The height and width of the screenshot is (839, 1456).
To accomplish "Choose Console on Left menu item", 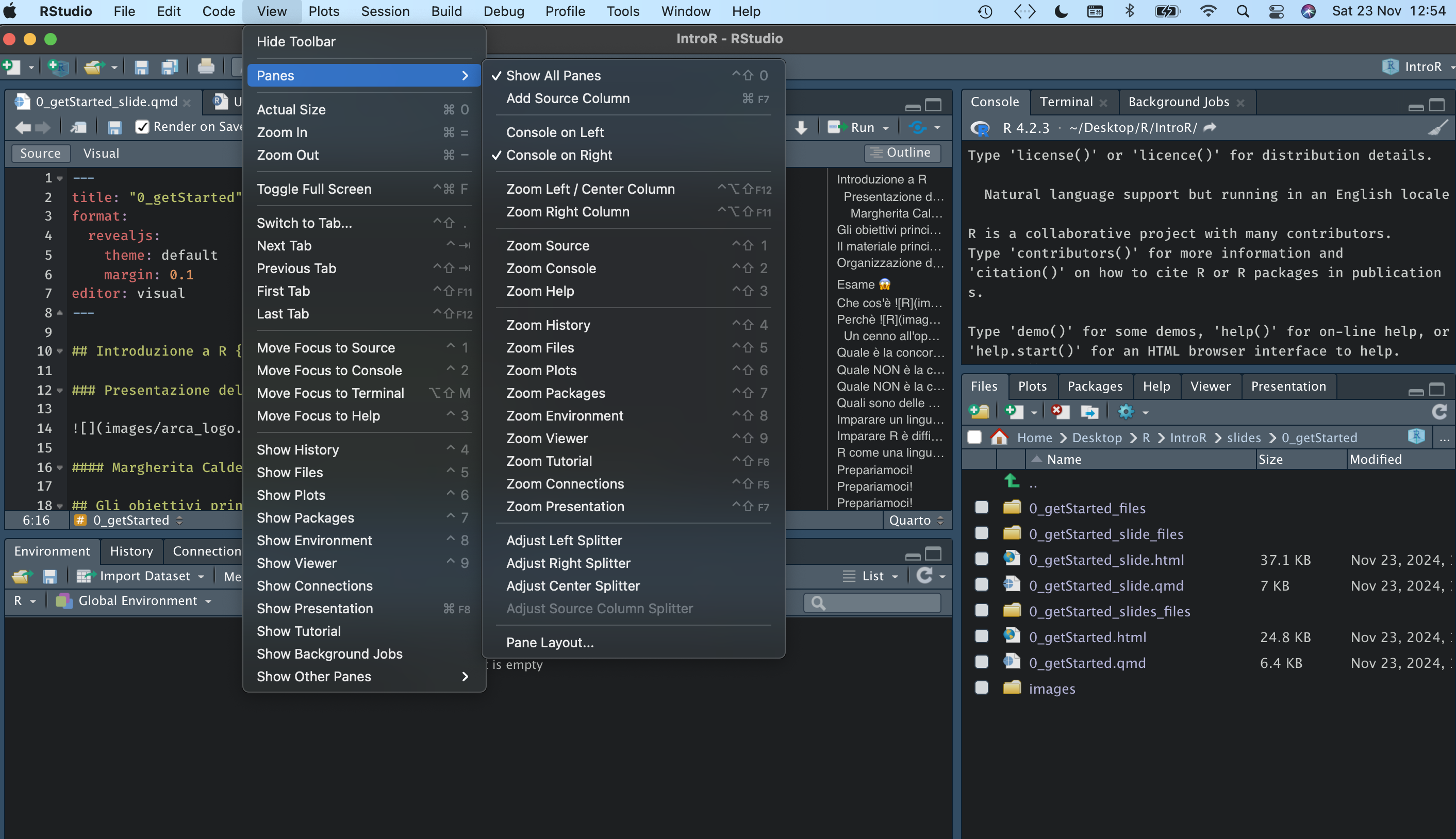I will click(554, 132).
